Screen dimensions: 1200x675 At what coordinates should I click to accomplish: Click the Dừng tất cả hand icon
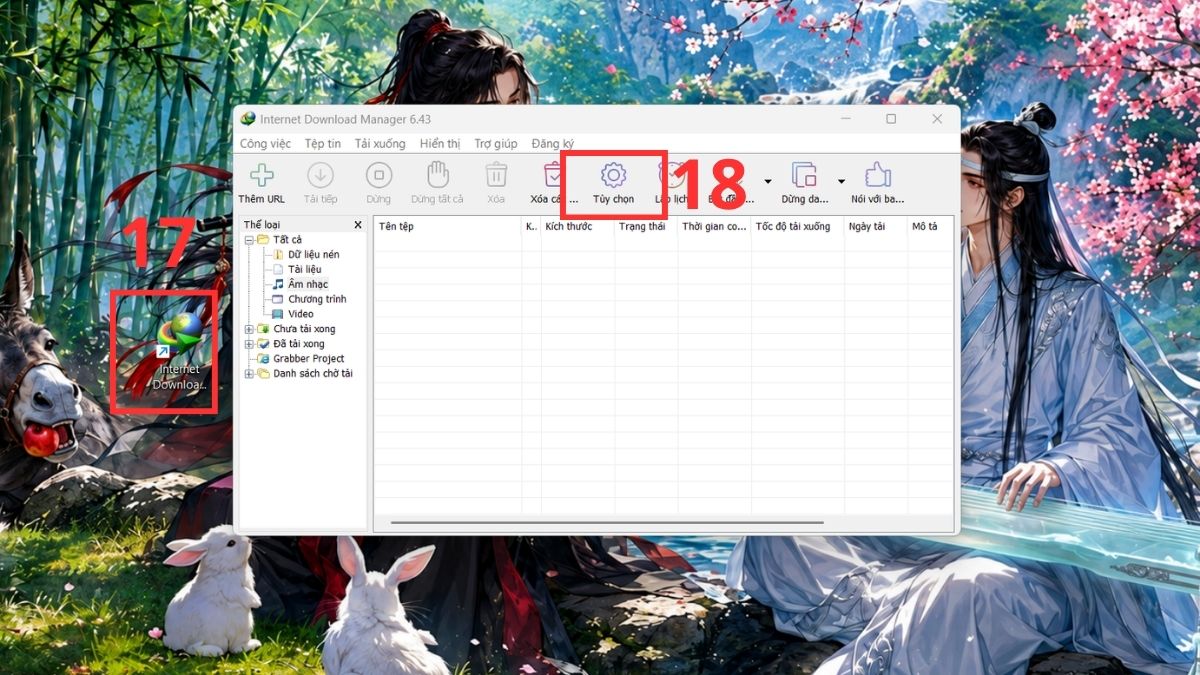pos(437,175)
